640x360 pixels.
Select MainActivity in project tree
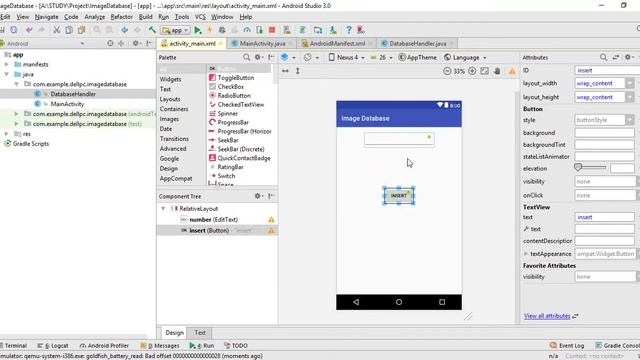click(x=67, y=104)
